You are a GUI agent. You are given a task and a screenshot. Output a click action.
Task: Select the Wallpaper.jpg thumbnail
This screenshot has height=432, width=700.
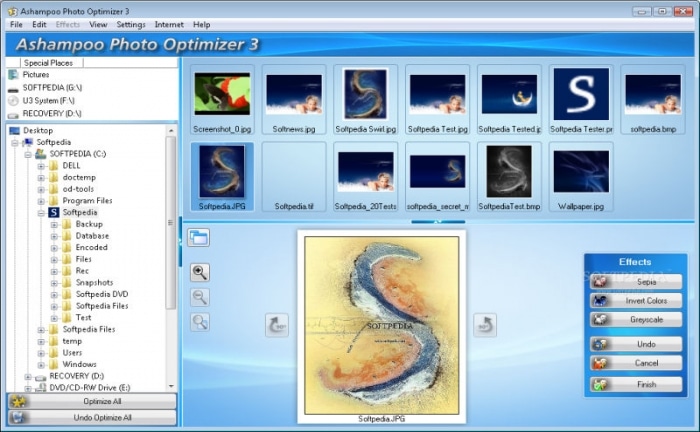click(x=581, y=177)
